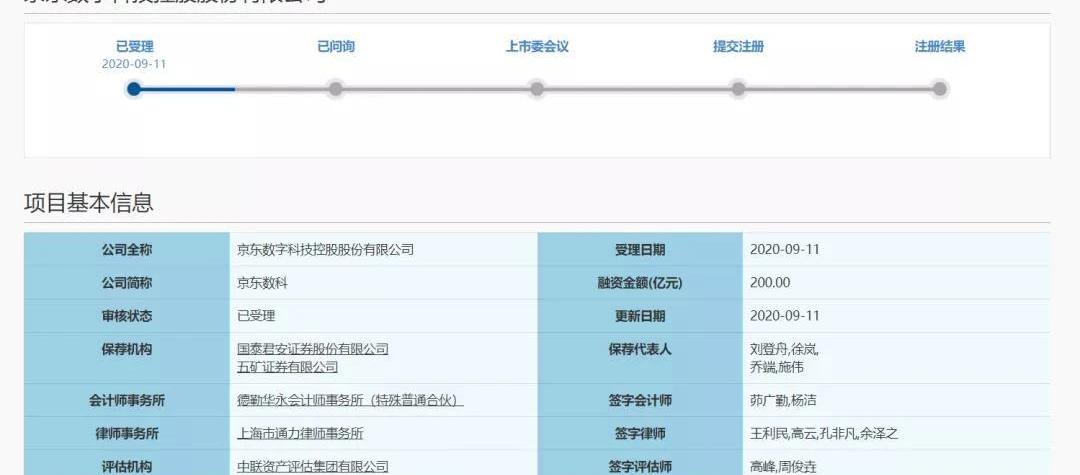Click the gray dot under 提交注册

738,89
